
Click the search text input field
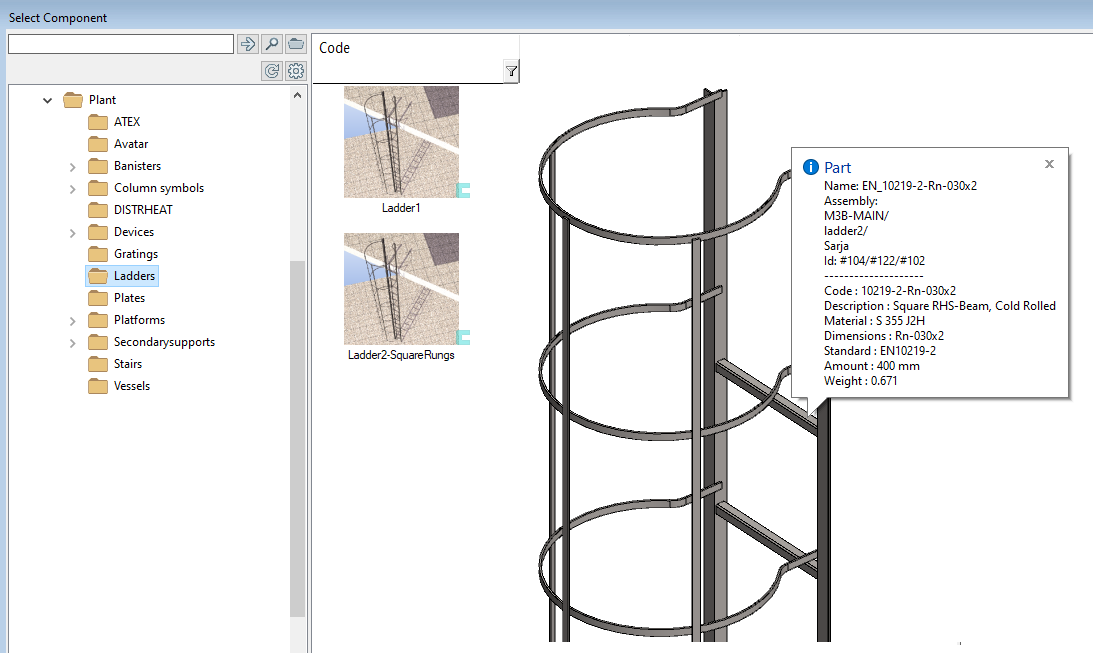click(120, 44)
